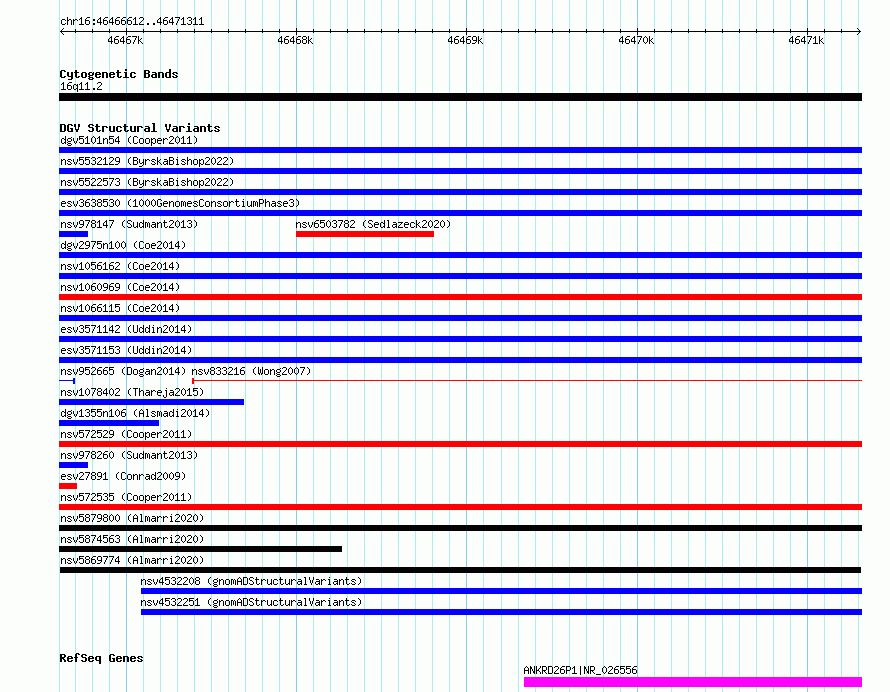Select variant nsv6503782 (Sedlazeck2020)
The image size is (890, 692).
pos(373,224)
